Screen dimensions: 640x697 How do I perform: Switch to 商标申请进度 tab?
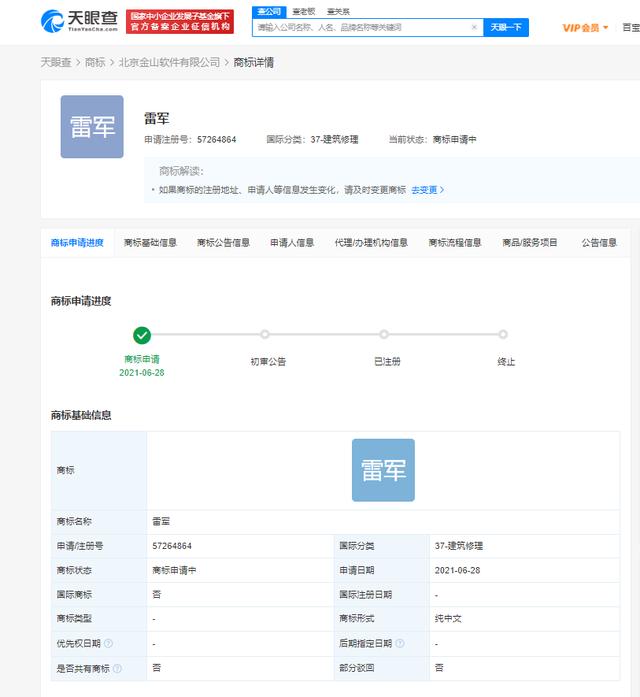click(x=77, y=243)
